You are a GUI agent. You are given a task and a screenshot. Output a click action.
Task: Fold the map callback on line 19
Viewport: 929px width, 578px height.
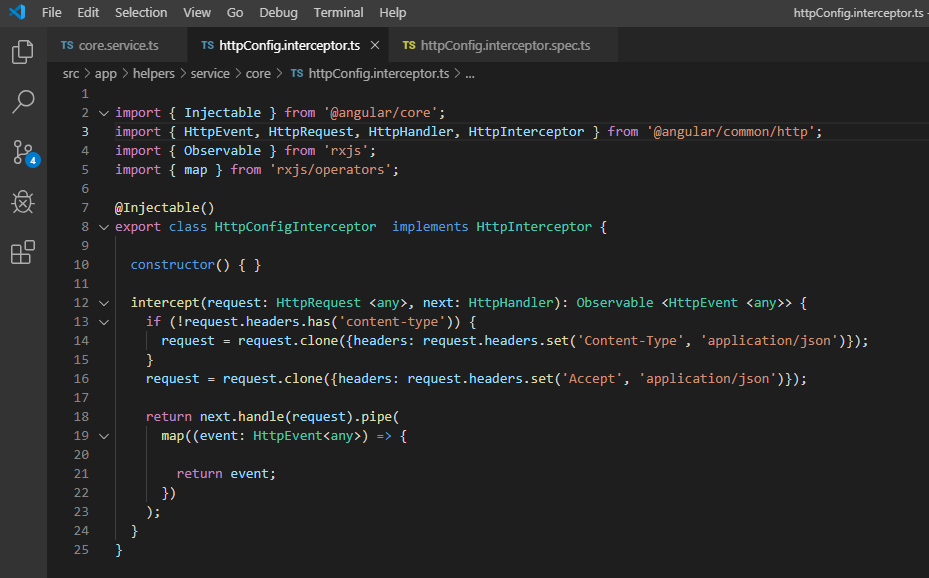point(103,436)
